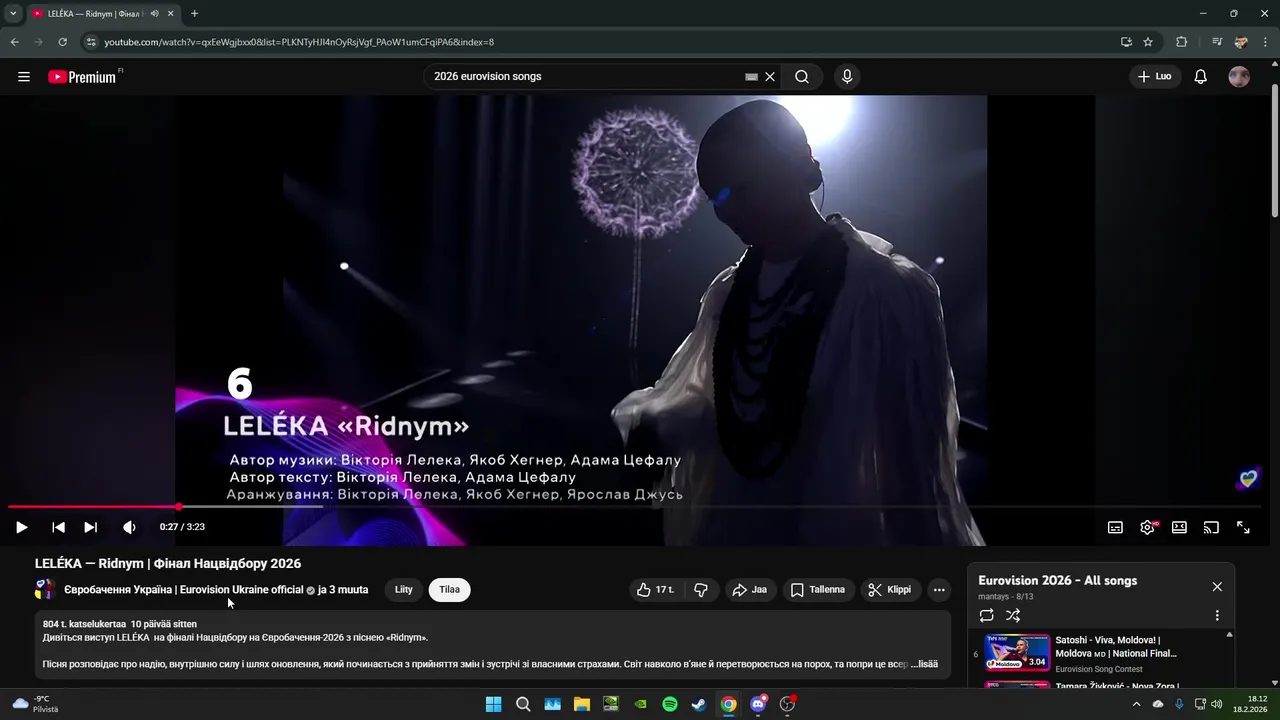Open Chrome three-dot menu
This screenshot has height=720, width=1280.
coord(1266,42)
